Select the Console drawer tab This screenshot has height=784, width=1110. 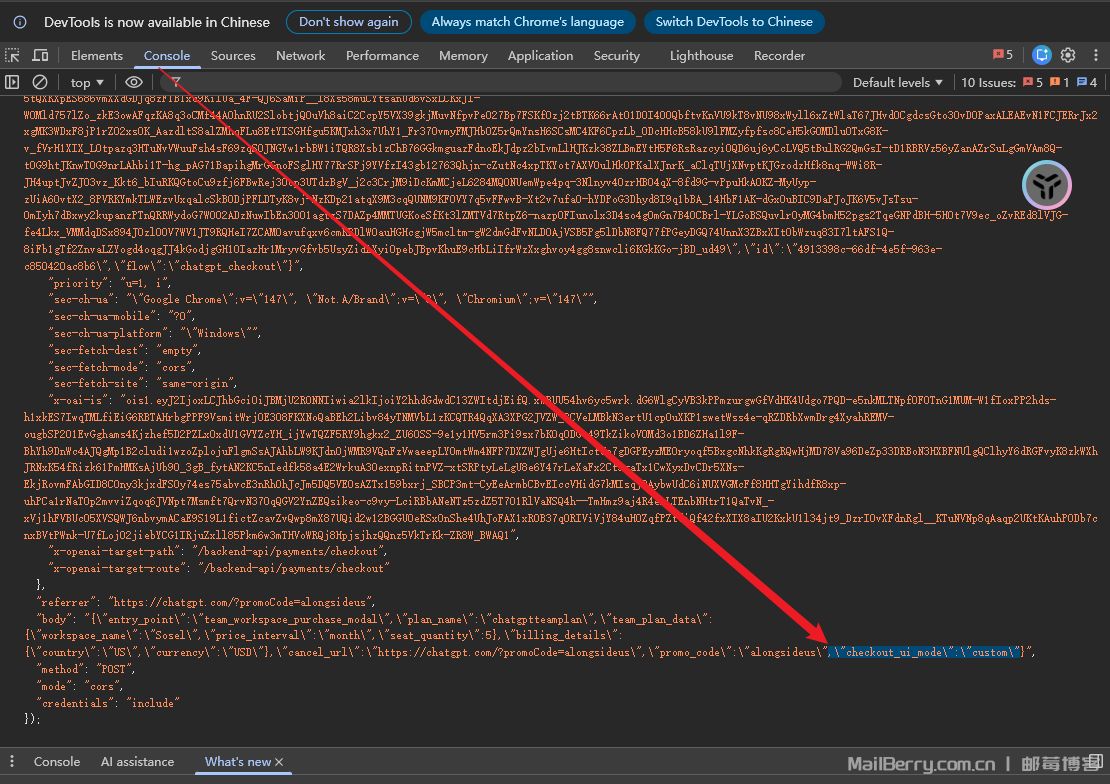click(57, 761)
